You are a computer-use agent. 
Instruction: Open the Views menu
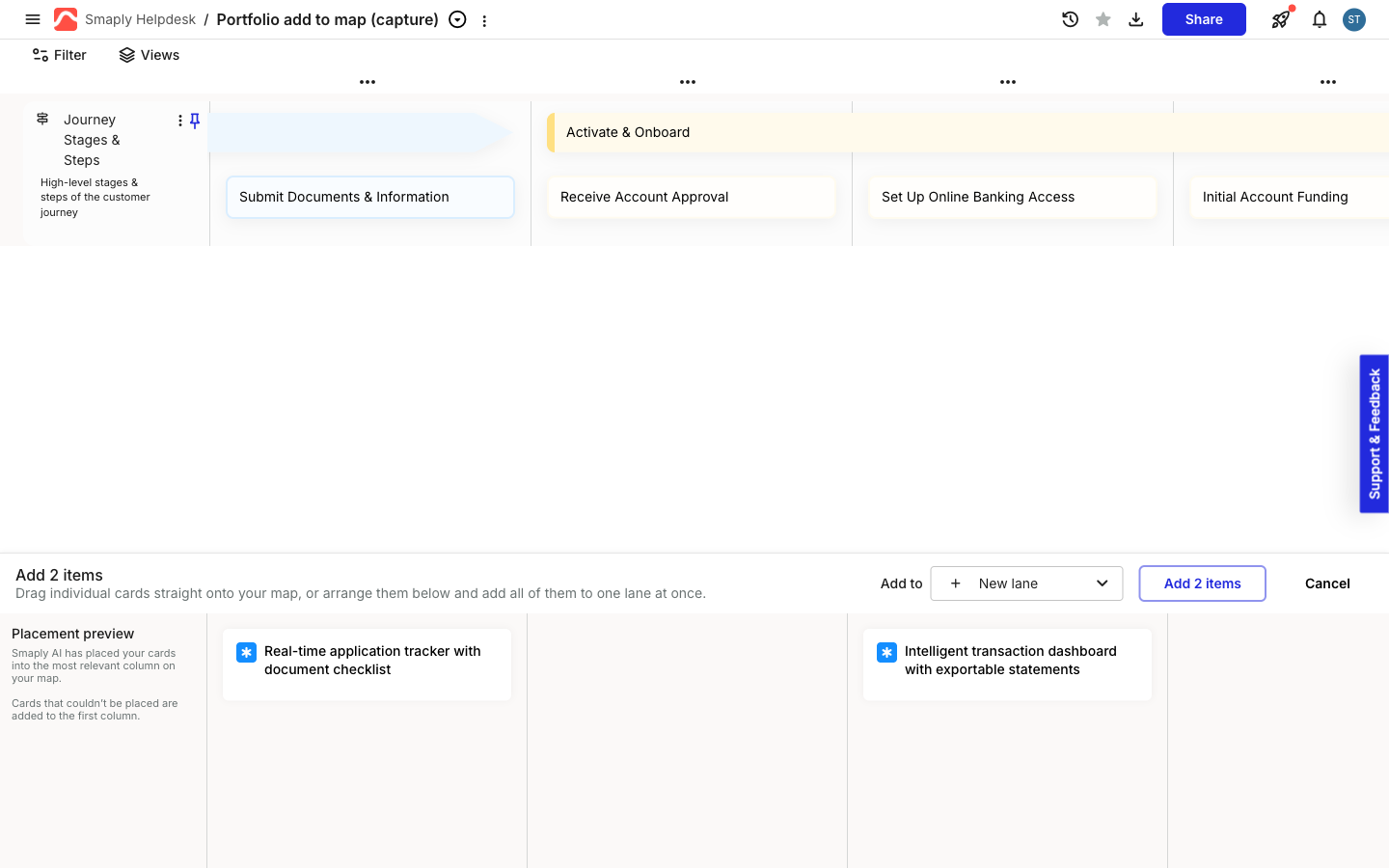[150, 55]
